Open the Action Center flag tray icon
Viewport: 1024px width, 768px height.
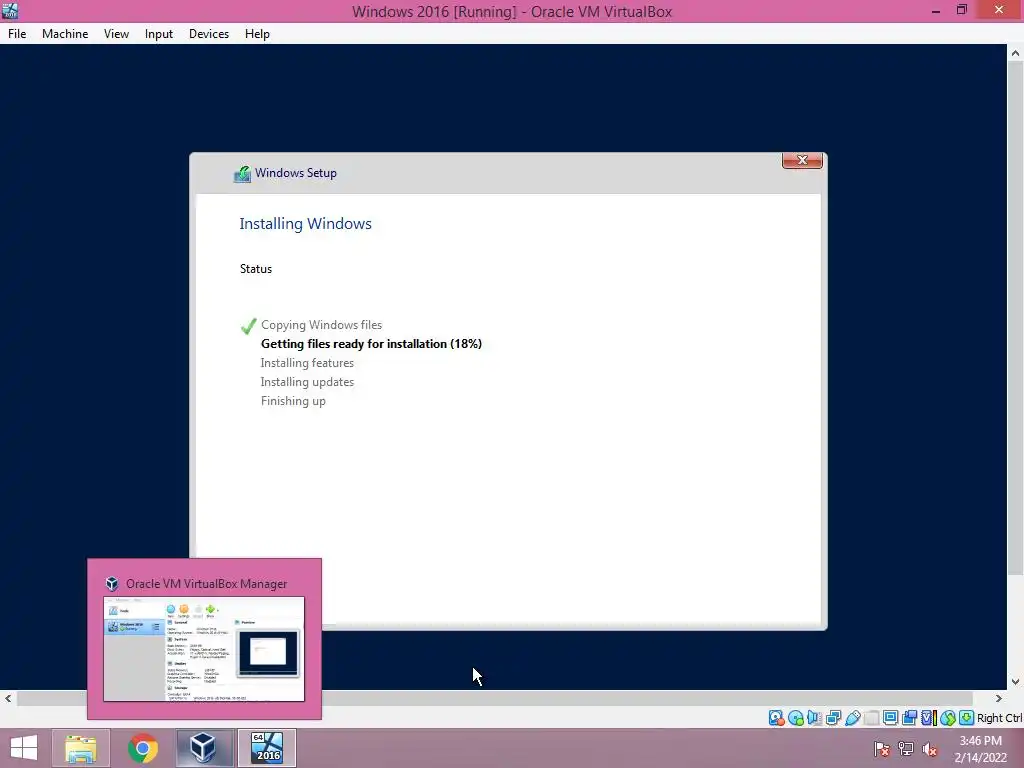[881, 749]
